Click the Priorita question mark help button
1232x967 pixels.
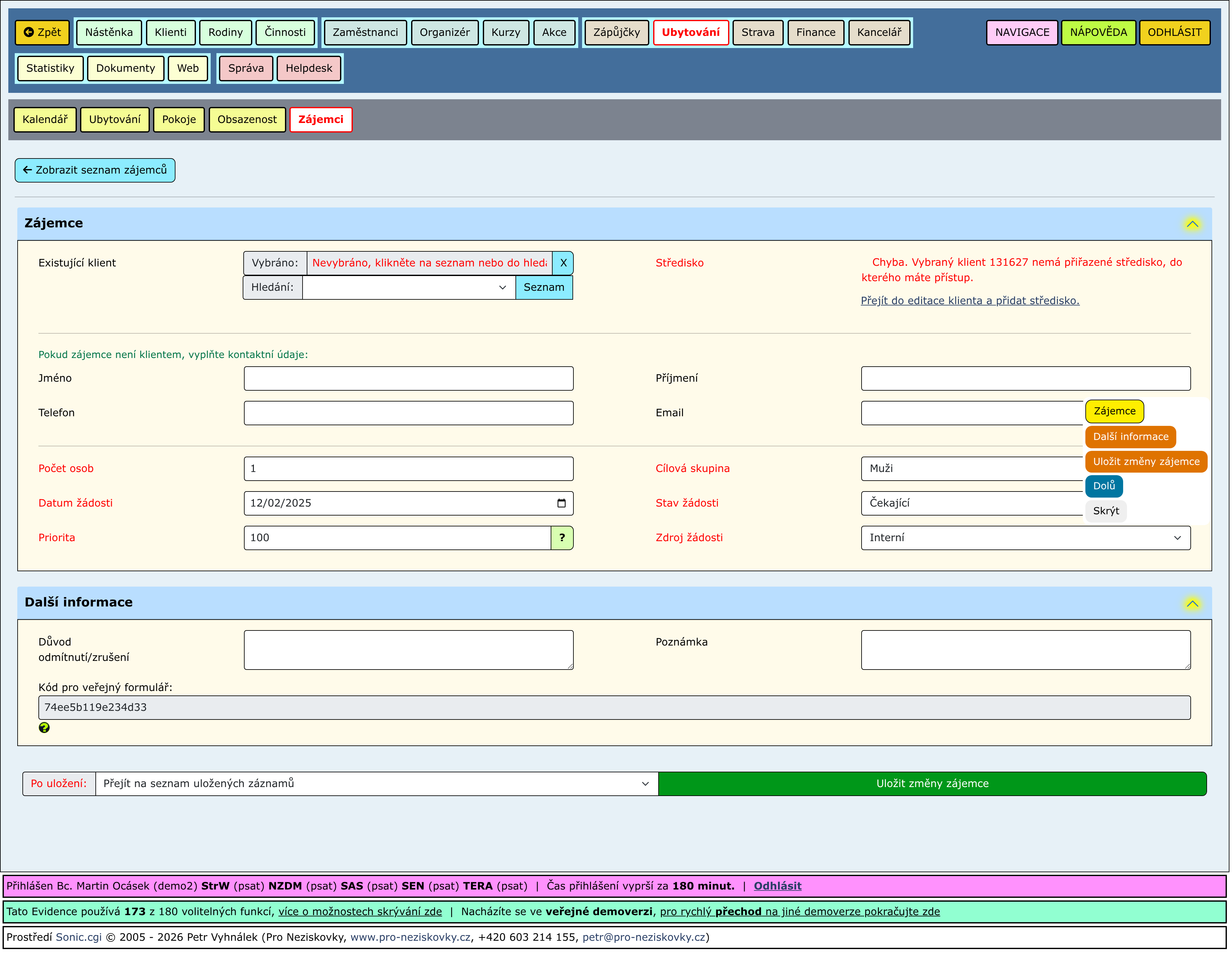point(562,539)
